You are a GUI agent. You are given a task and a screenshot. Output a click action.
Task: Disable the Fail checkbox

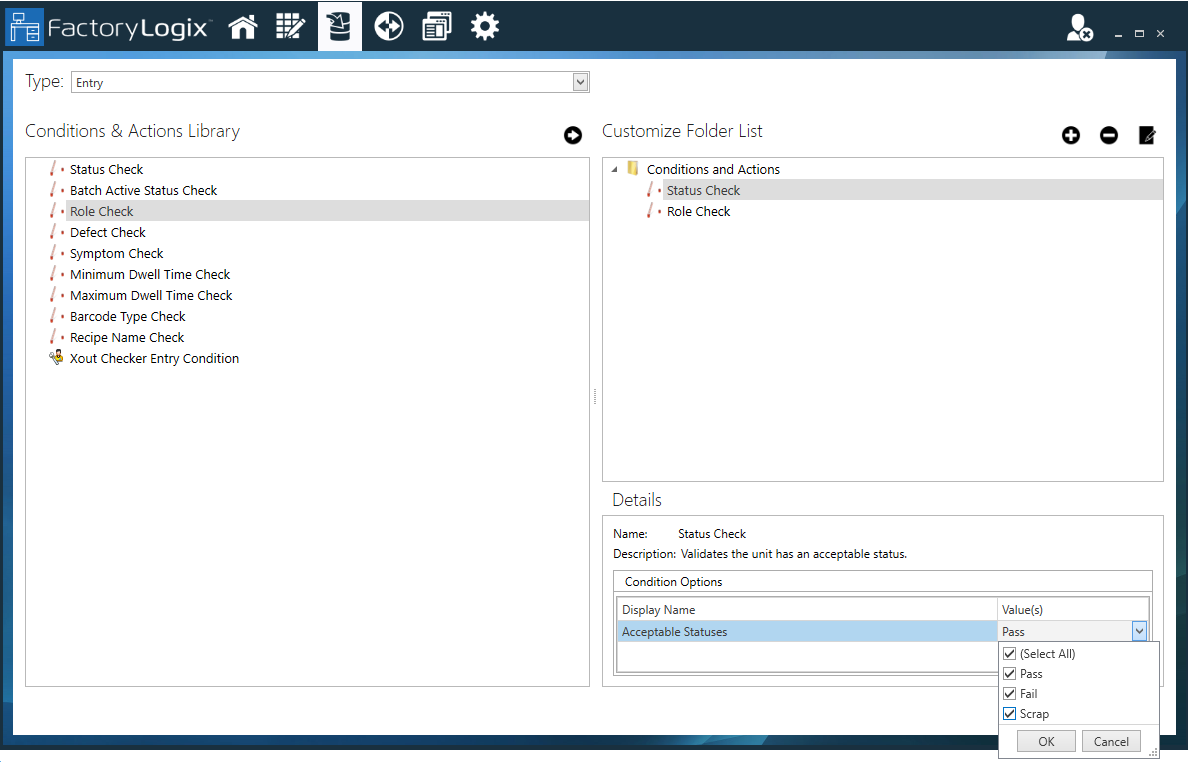(1010, 693)
